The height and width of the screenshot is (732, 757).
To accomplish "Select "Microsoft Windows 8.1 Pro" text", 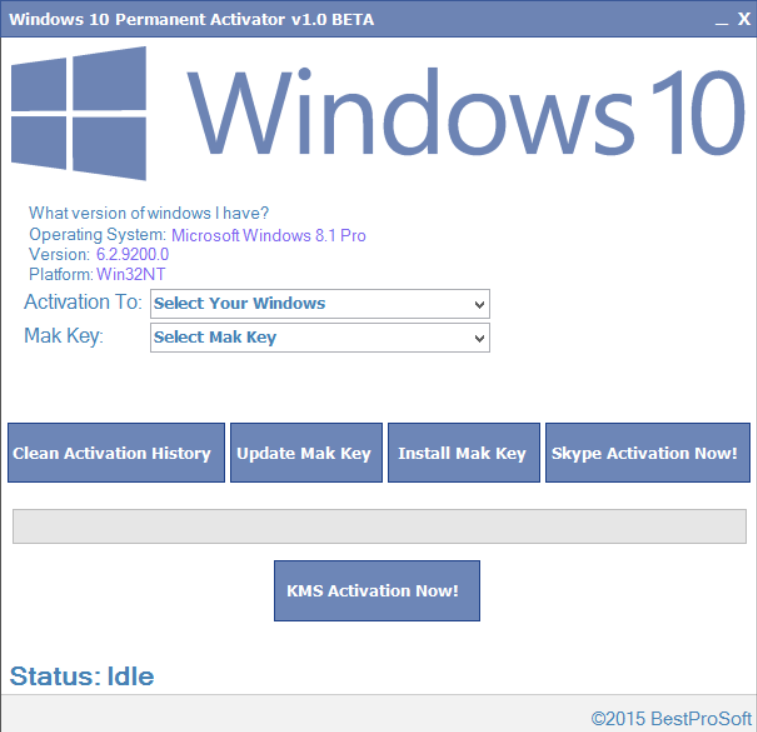I will [269, 236].
